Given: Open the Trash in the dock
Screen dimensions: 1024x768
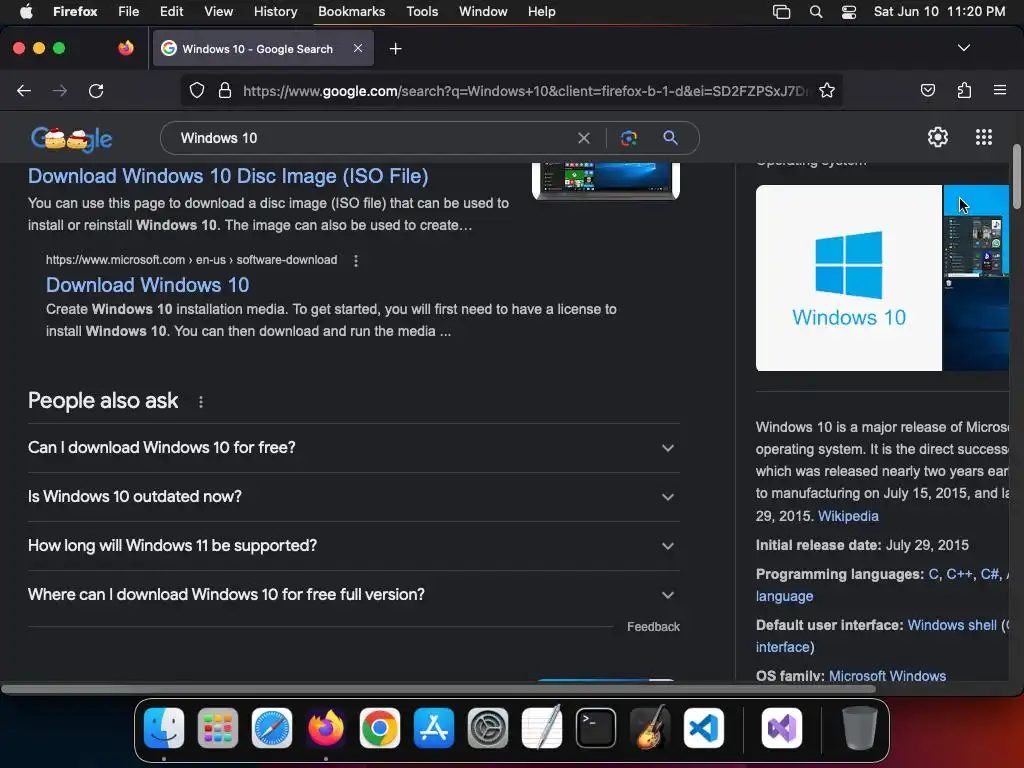Looking at the screenshot, I should click(x=860, y=728).
